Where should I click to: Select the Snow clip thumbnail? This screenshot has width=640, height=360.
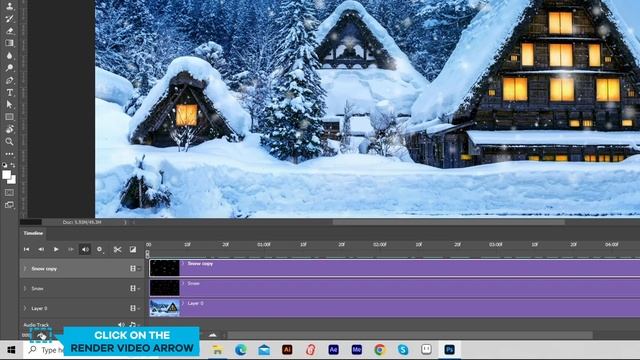pyautogui.click(x=164, y=288)
